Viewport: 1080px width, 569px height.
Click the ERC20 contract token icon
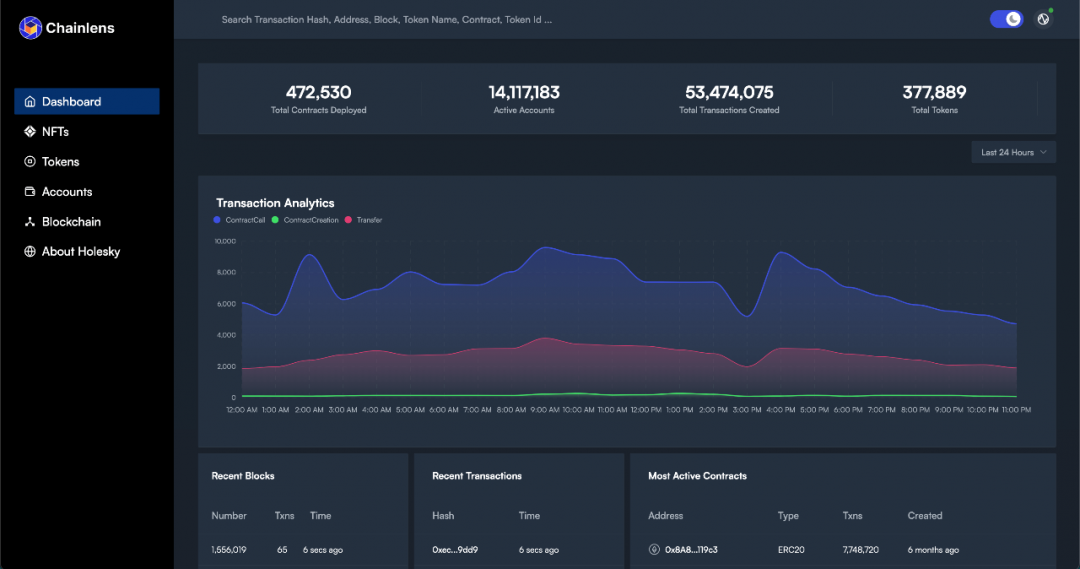coord(655,549)
